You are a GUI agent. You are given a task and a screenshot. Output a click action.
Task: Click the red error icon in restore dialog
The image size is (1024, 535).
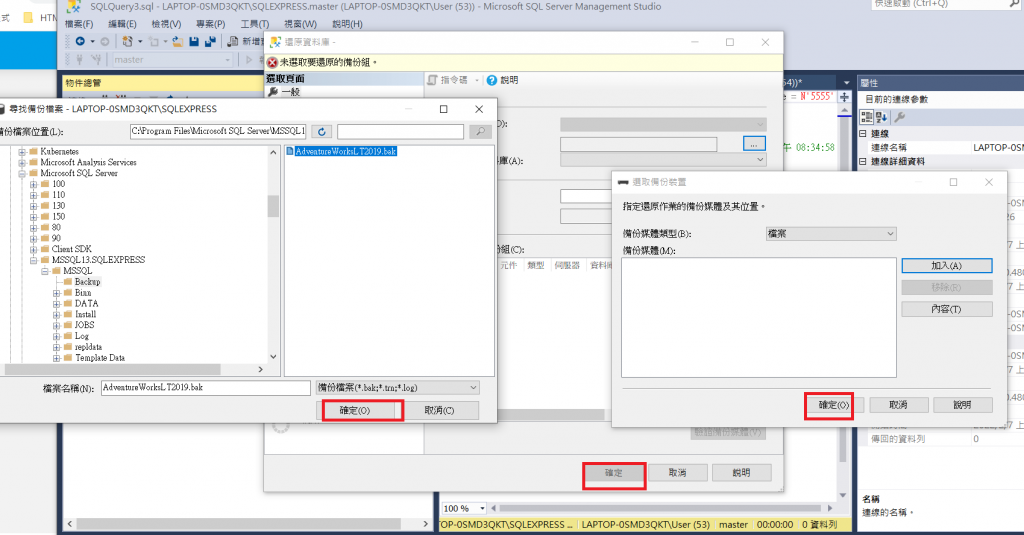click(272, 62)
